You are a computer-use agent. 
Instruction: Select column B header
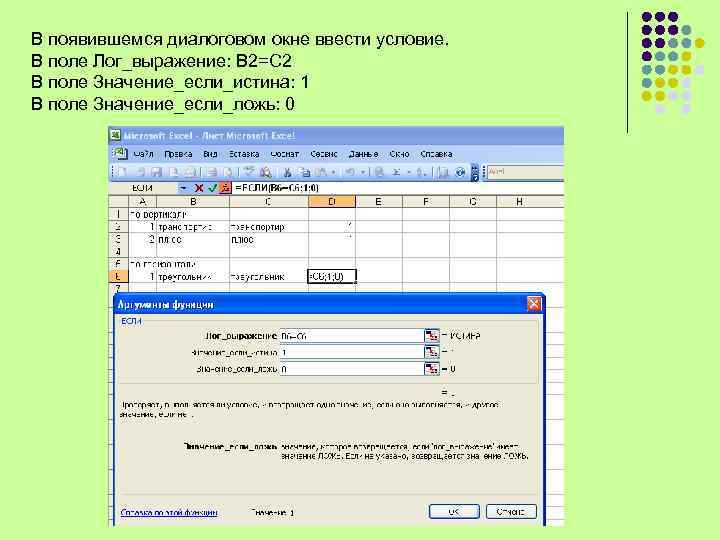193,201
